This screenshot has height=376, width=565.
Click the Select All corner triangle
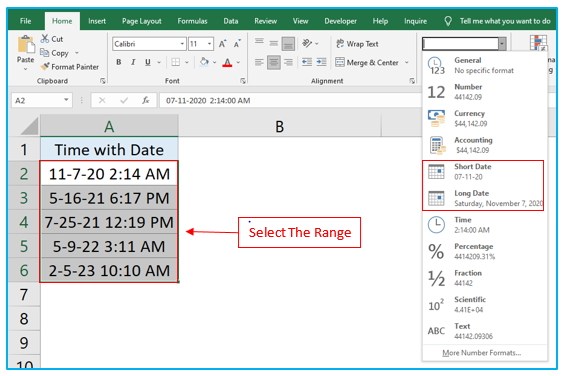(30, 126)
